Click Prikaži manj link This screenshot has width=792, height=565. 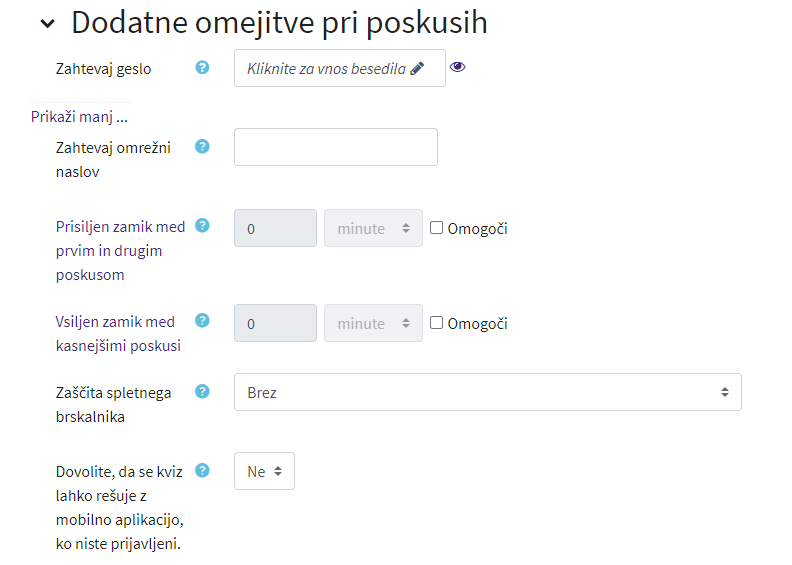(x=79, y=117)
